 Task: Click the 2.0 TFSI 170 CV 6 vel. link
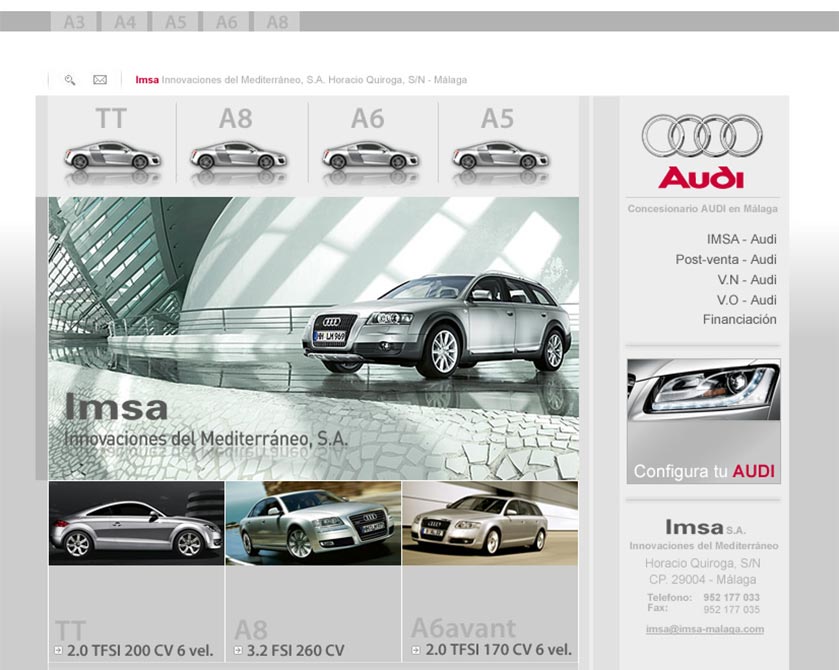(499, 650)
